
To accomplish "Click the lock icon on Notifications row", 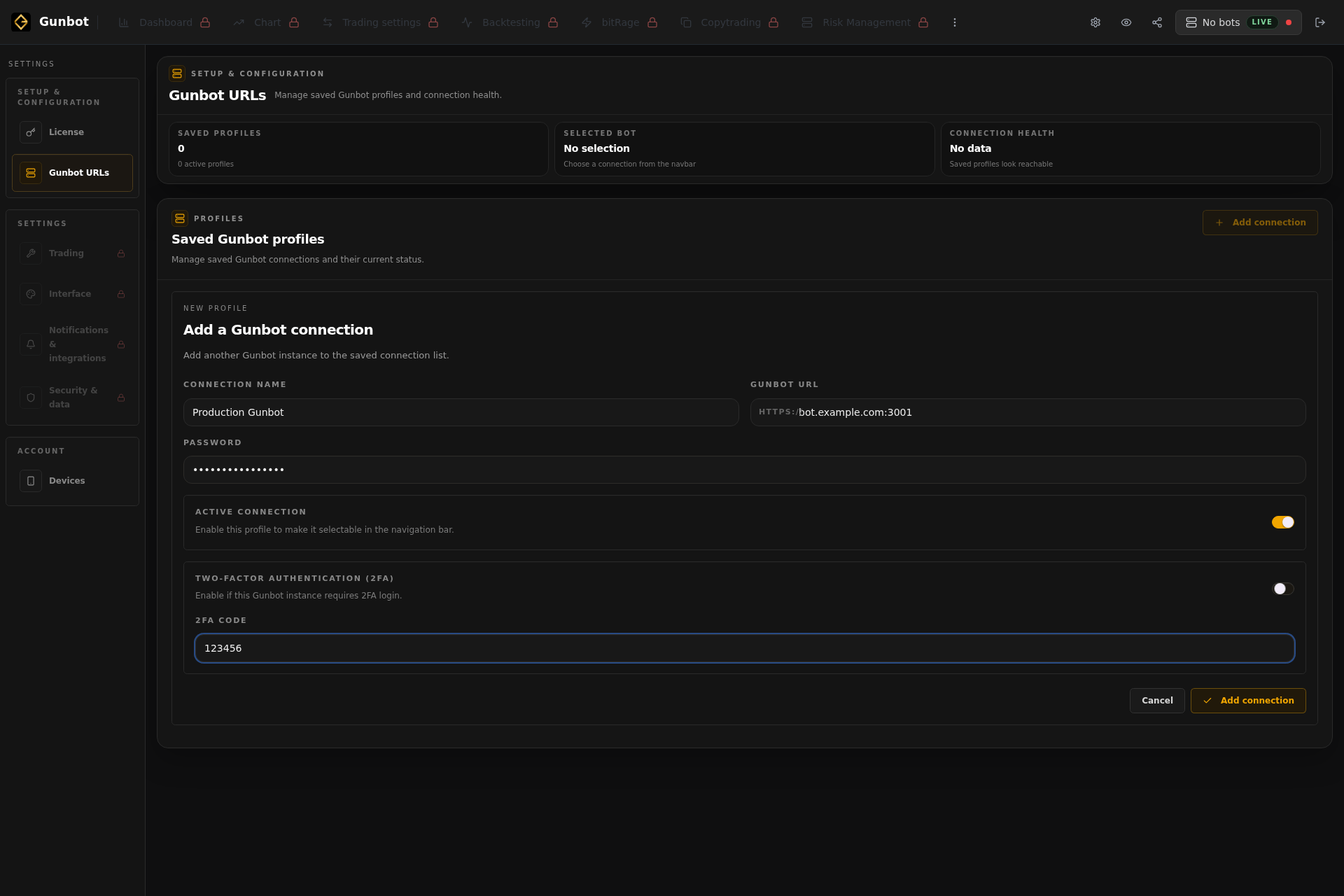I will (x=121, y=344).
